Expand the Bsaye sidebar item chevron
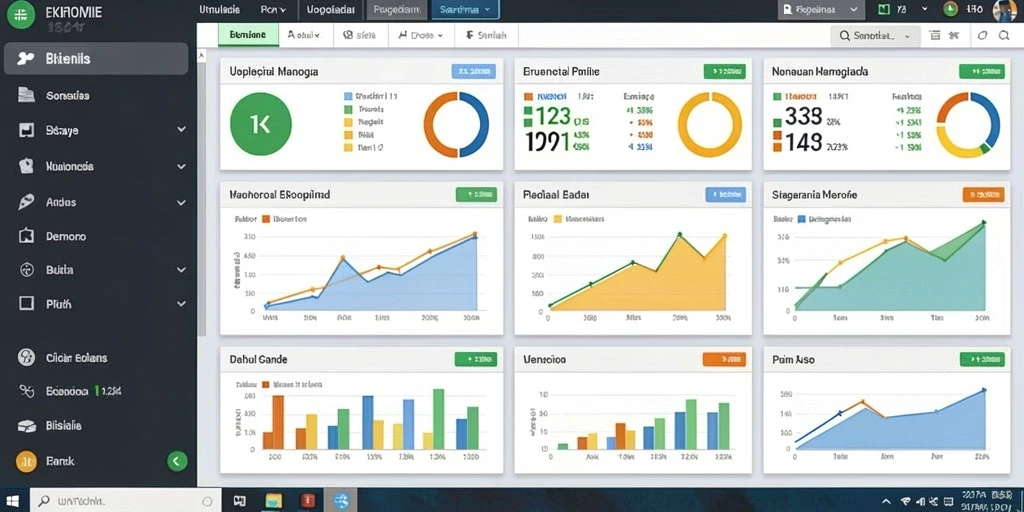 [x=182, y=130]
